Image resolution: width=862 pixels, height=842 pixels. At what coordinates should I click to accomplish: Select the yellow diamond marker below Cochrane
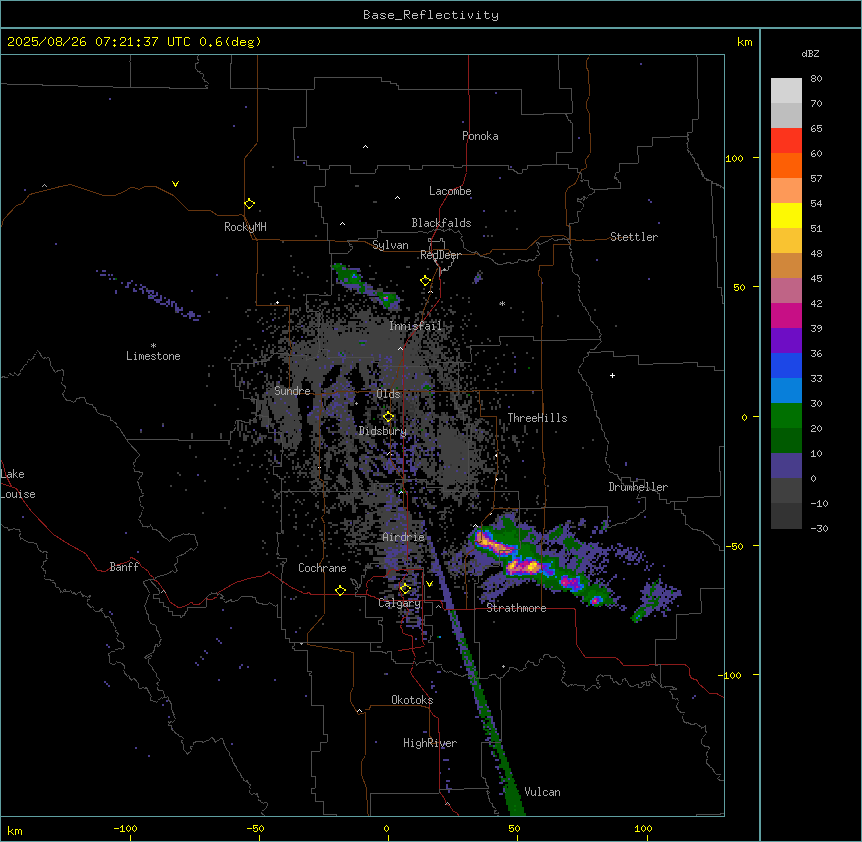coord(340,590)
